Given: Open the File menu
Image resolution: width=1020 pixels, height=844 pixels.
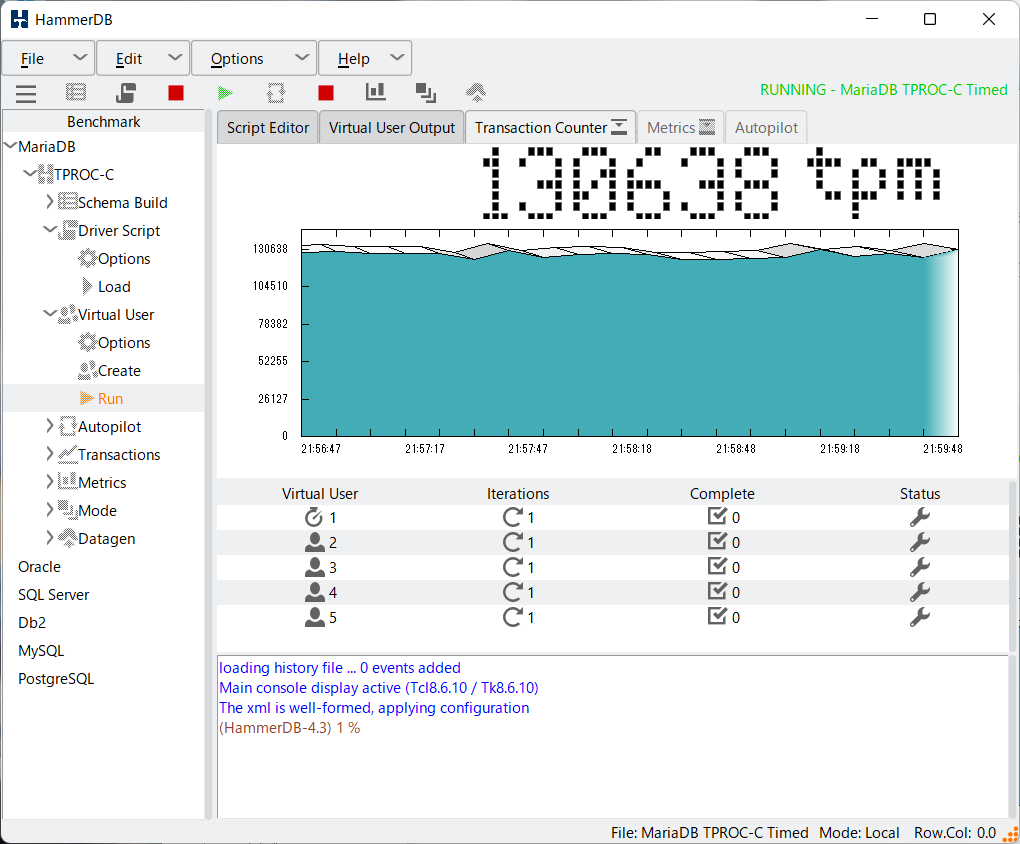Looking at the screenshot, I should (49, 59).
